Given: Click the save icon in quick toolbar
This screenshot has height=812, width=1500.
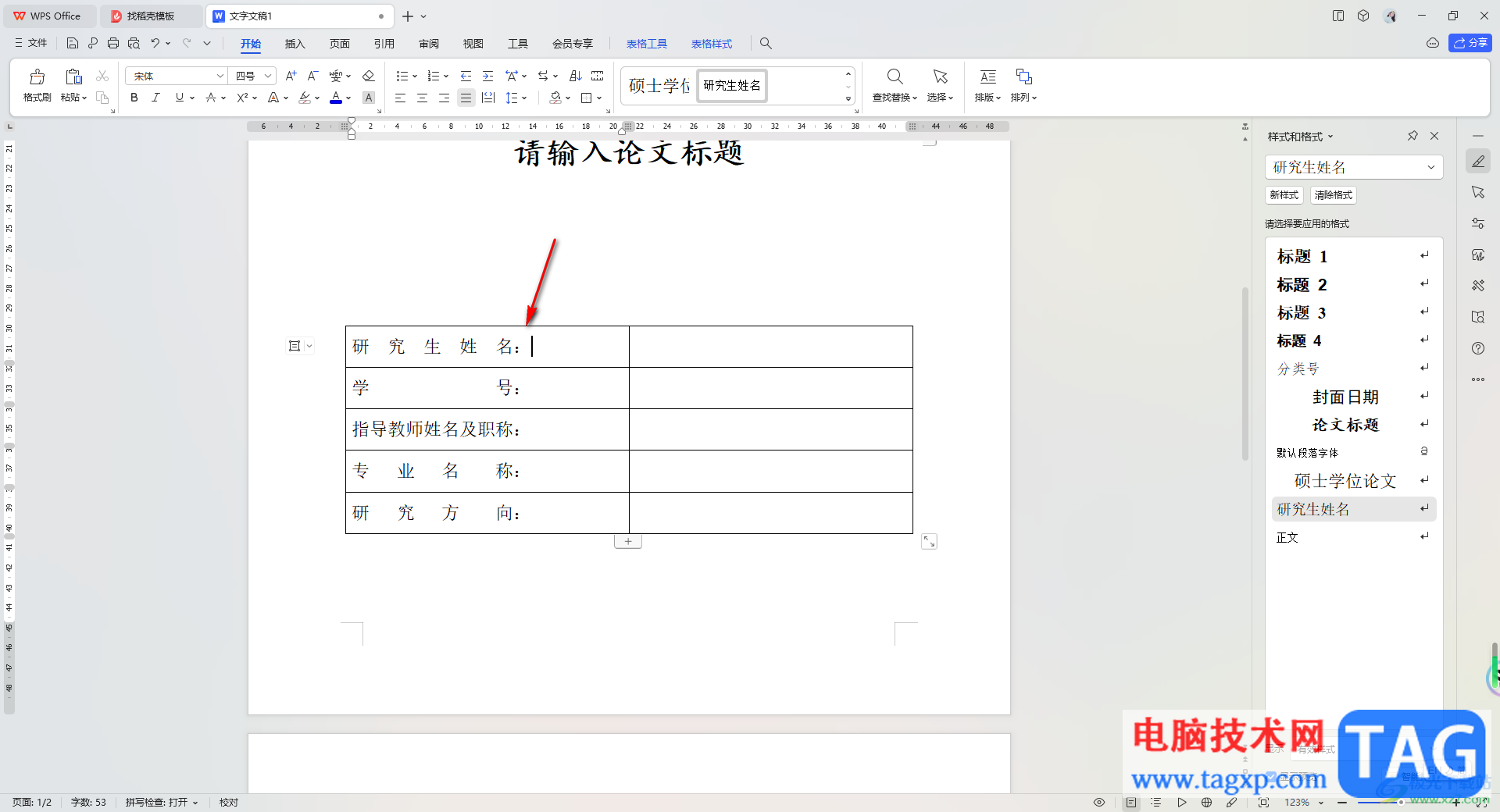Looking at the screenshot, I should click(x=72, y=43).
